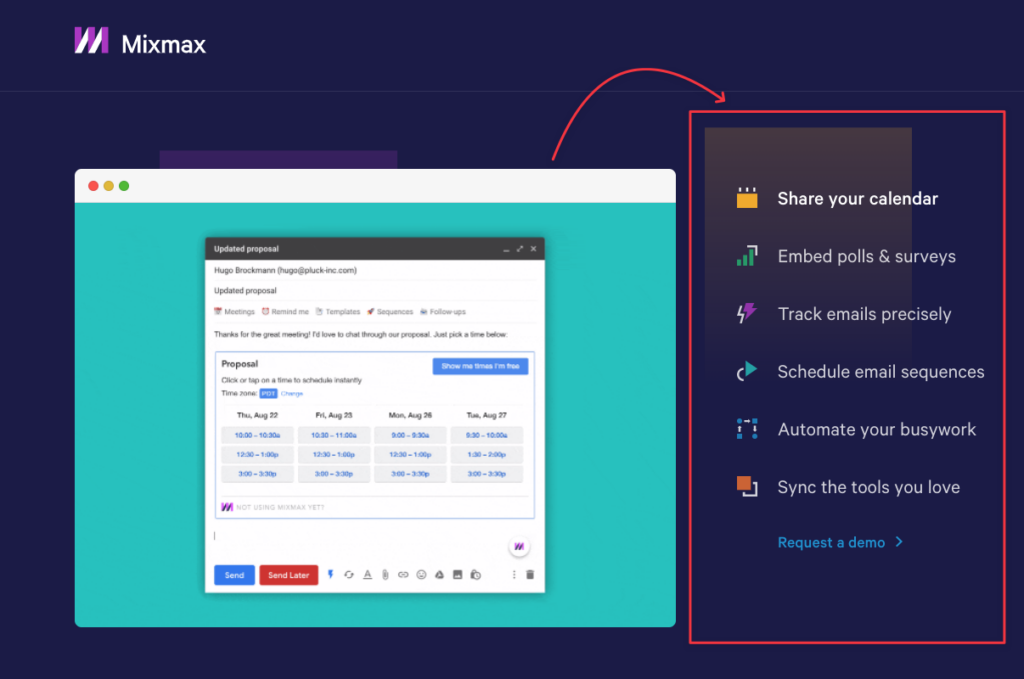Pick the 1:30 – 2:00p slot on Tue, Aug 27
The height and width of the screenshot is (679, 1024).
(x=487, y=454)
